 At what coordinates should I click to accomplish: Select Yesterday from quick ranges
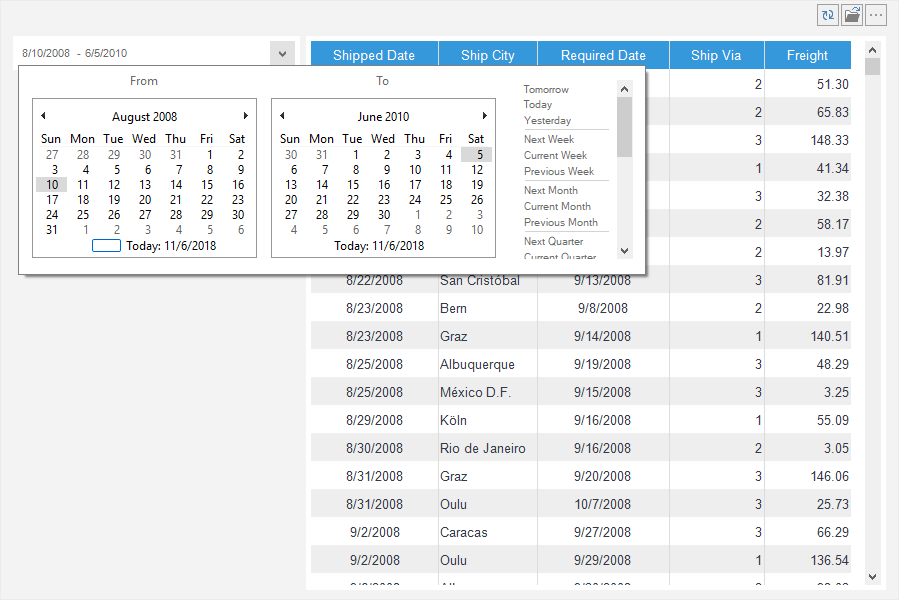[547, 120]
